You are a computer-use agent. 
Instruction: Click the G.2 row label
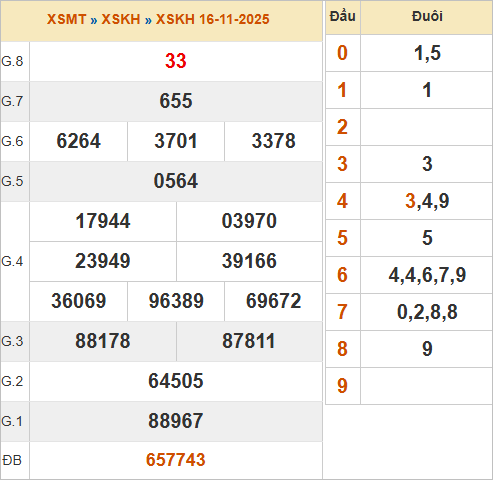click(12, 381)
